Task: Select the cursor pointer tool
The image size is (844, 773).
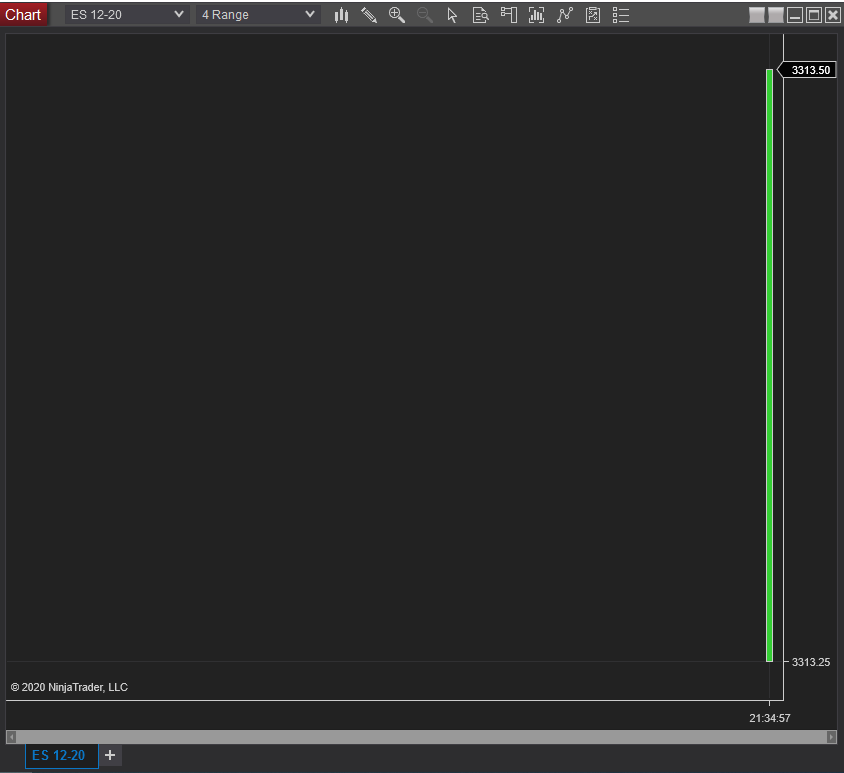Action: (452, 15)
